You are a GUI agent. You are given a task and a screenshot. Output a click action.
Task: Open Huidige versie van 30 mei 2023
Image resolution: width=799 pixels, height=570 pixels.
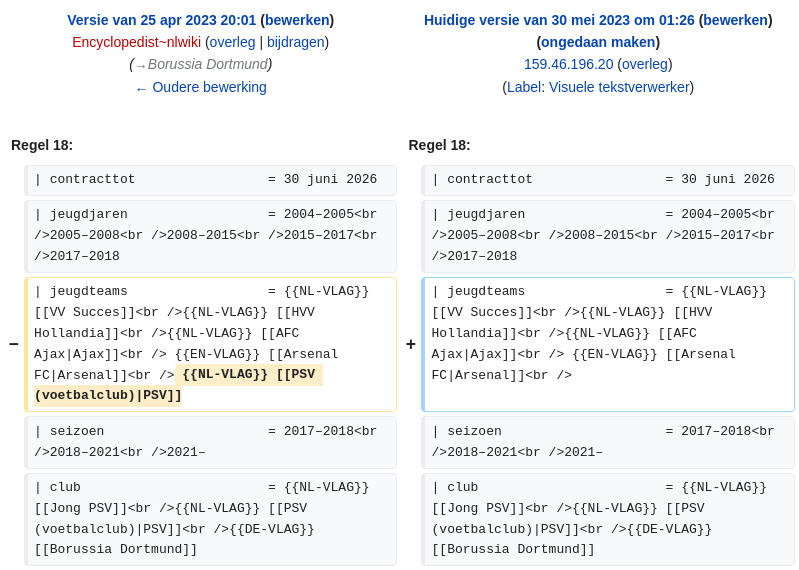(x=559, y=20)
